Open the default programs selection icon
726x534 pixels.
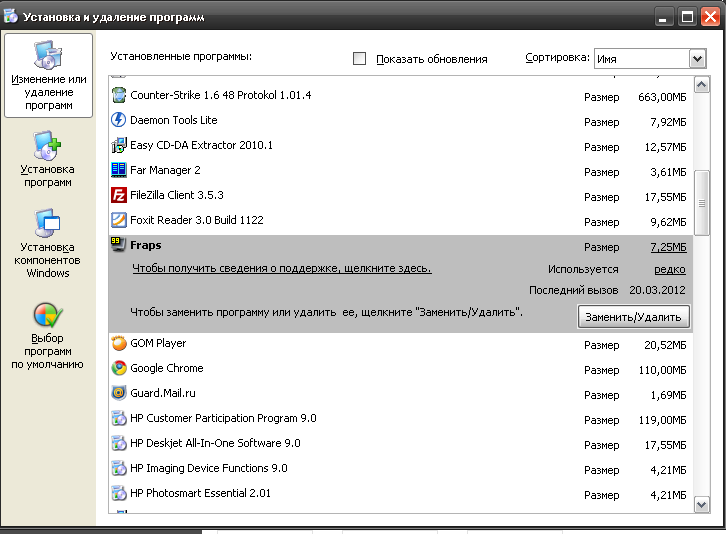48,315
